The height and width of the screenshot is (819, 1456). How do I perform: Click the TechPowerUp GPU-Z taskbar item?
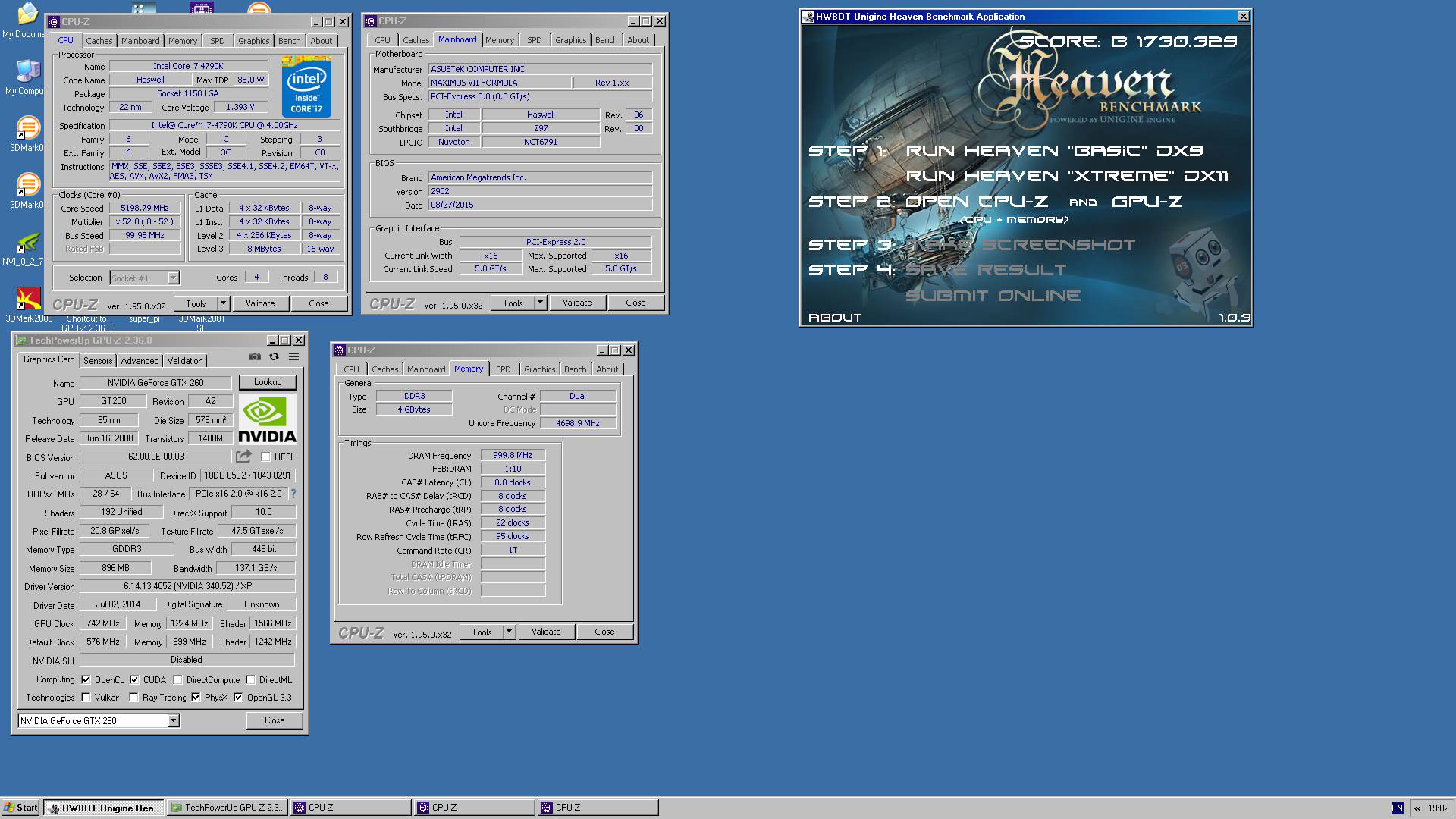(x=227, y=808)
